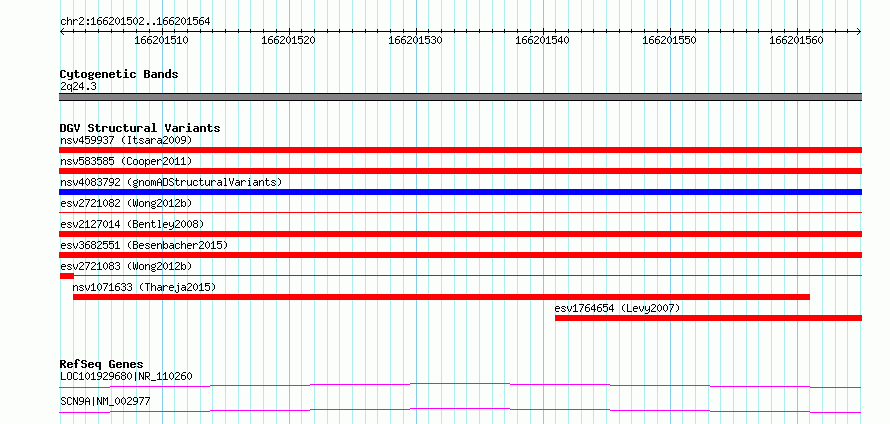The image size is (890, 424).
Task: Click esv3682551 (Besenbacher2015) label
Action: 144,245
